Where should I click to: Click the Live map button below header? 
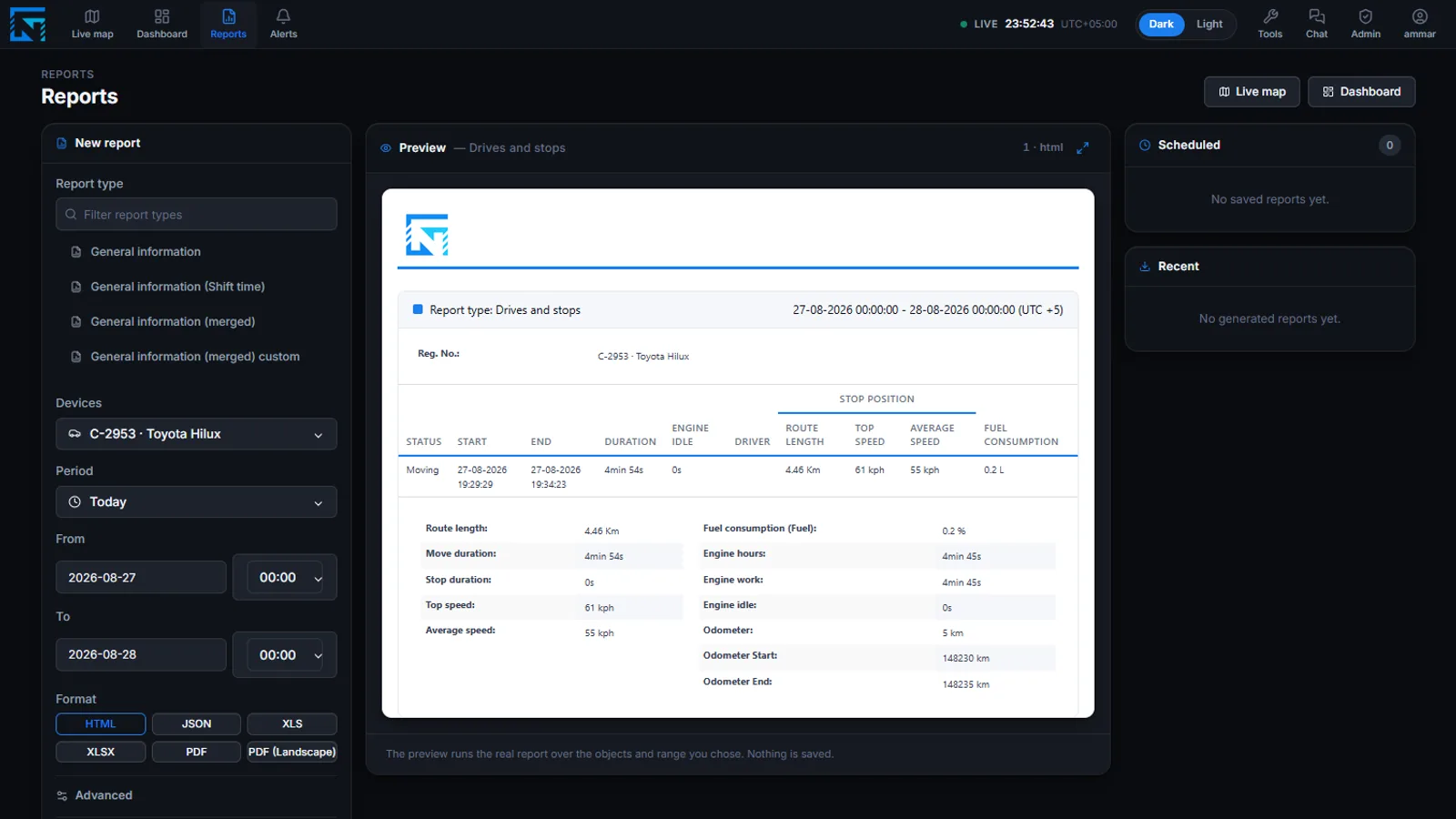point(1252,92)
